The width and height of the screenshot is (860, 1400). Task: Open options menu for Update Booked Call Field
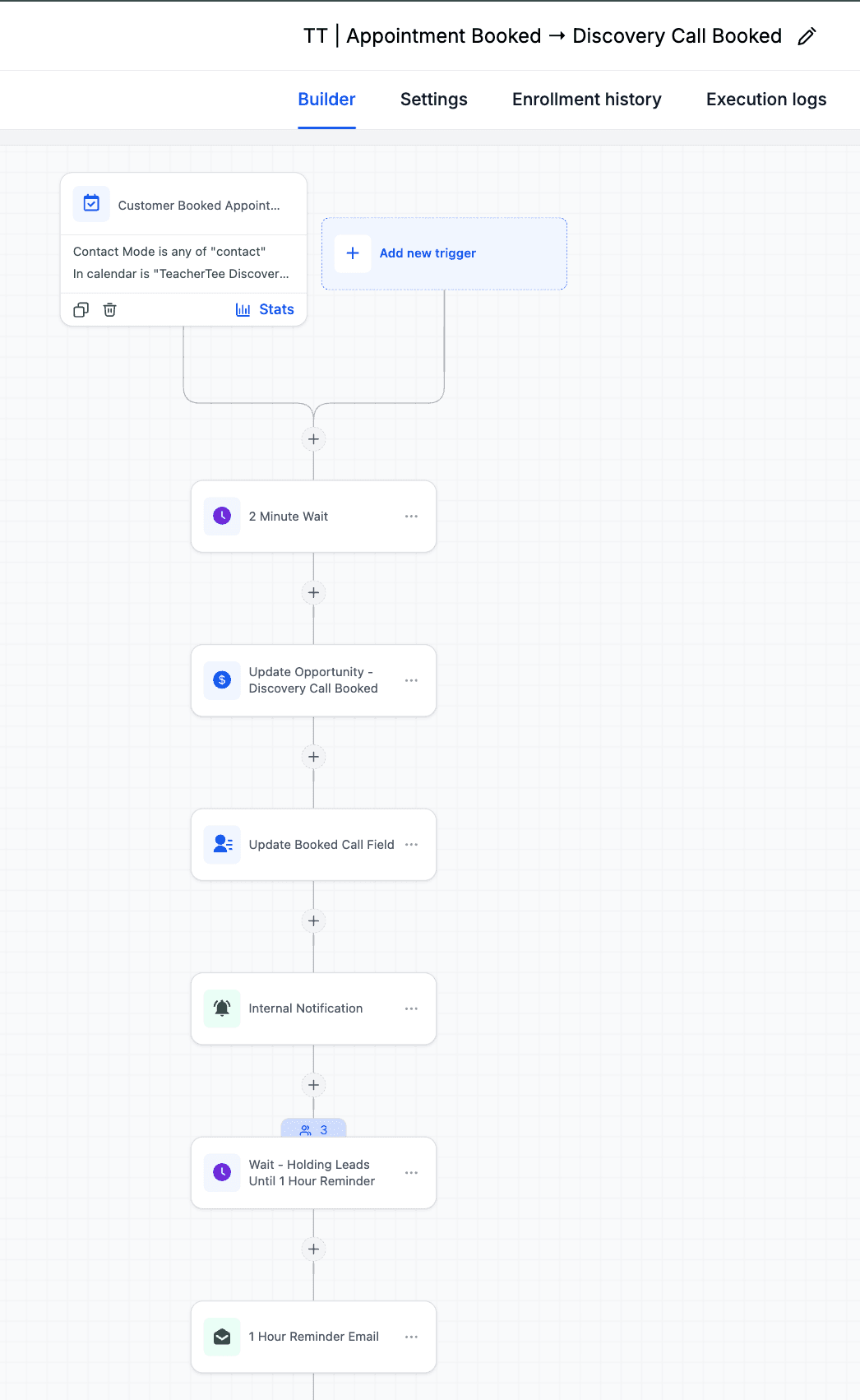[411, 845]
